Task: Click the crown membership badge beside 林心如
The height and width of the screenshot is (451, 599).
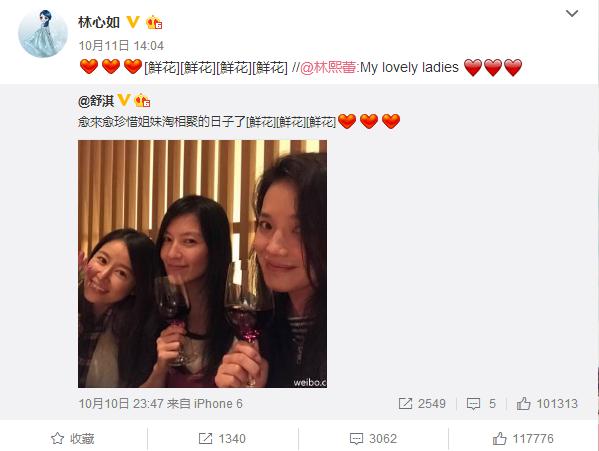Action: tap(154, 22)
